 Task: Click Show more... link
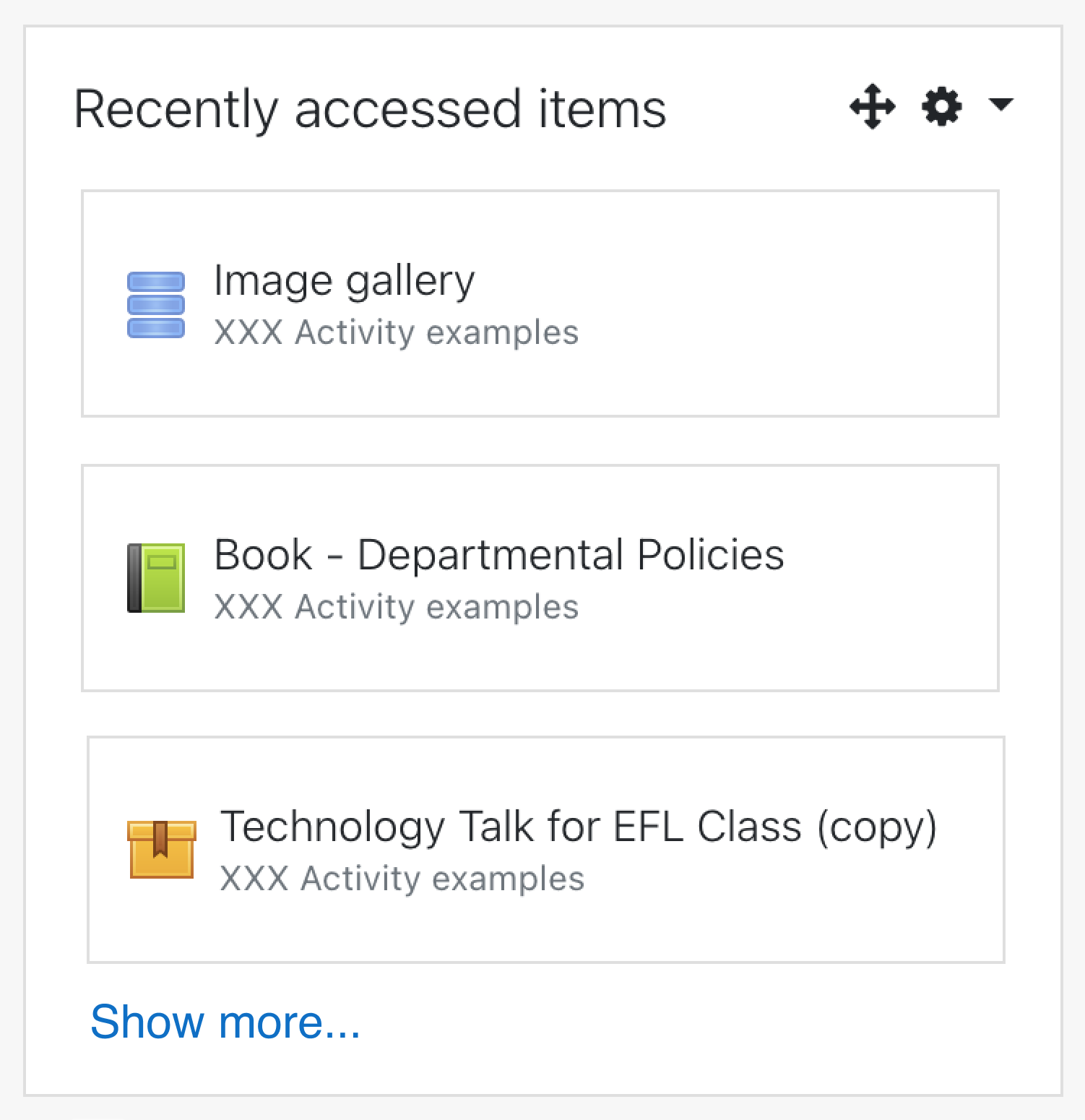[225, 1022]
